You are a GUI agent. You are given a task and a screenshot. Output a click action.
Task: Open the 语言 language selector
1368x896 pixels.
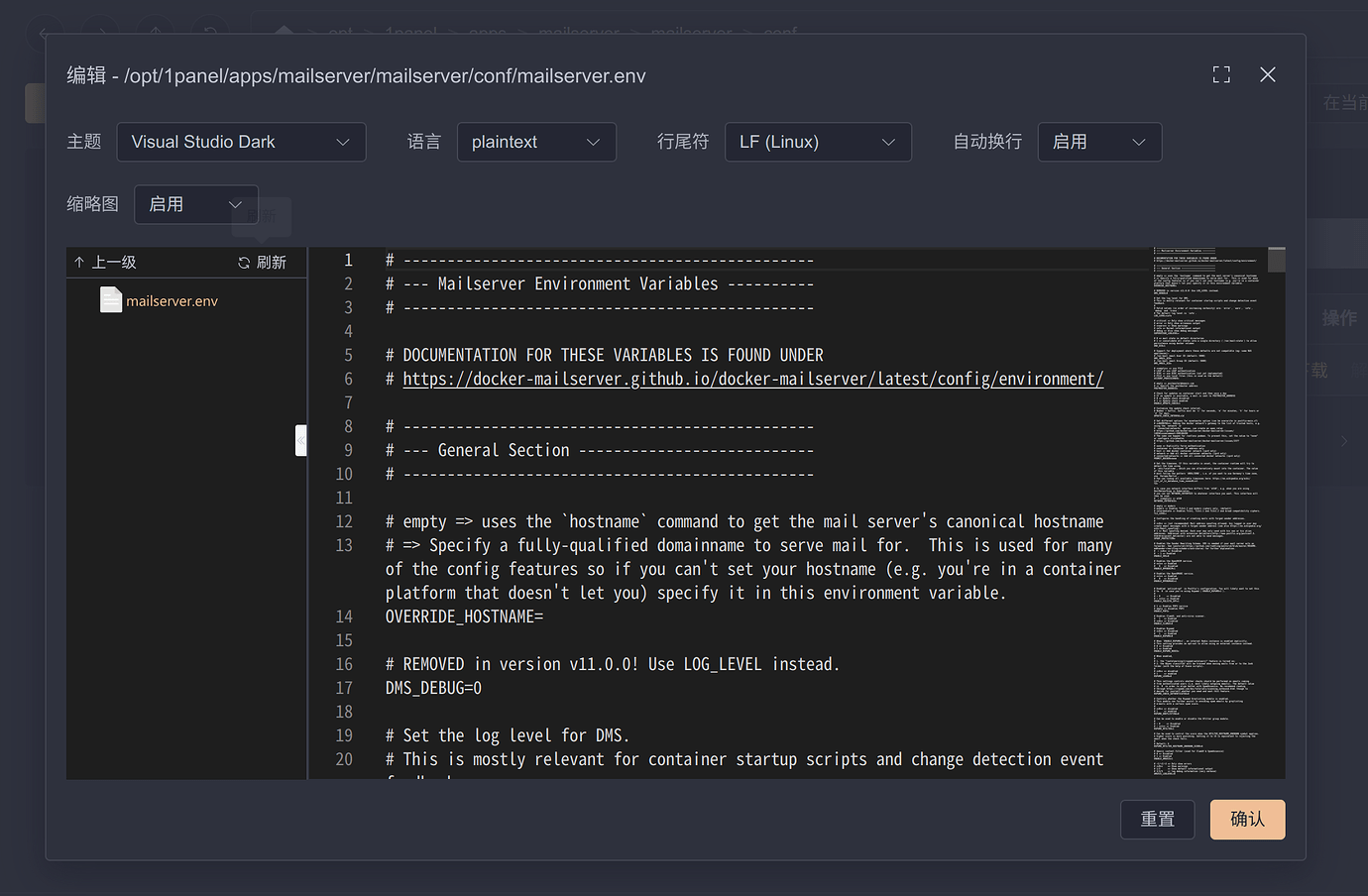click(x=536, y=142)
